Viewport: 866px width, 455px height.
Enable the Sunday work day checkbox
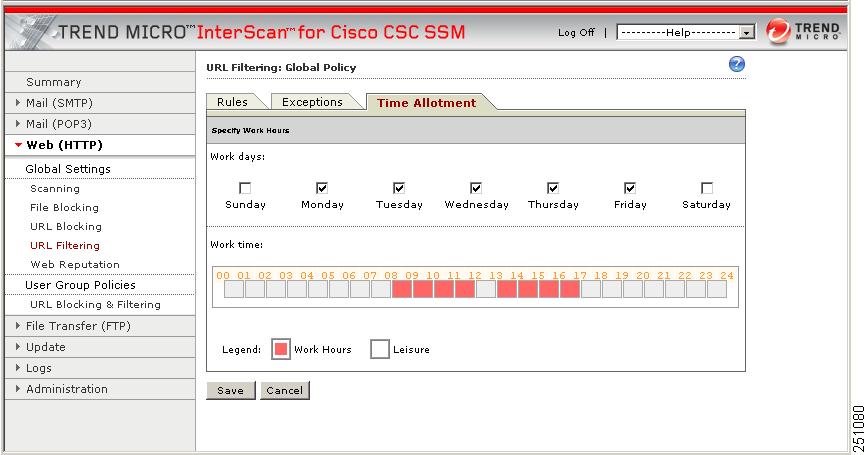click(245, 188)
